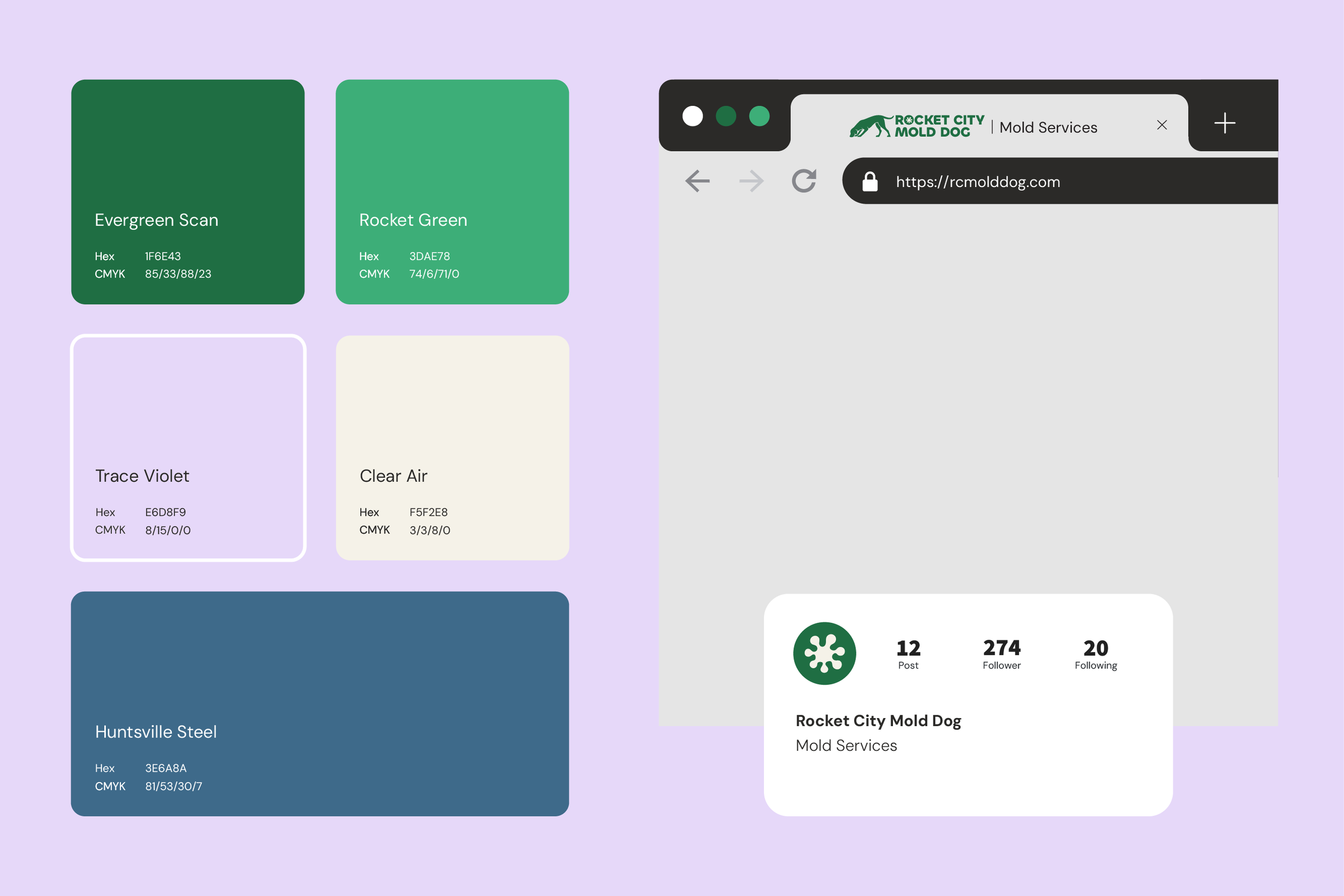Click the back navigation arrow
This screenshot has height=896, width=1344.
(697, 181)
